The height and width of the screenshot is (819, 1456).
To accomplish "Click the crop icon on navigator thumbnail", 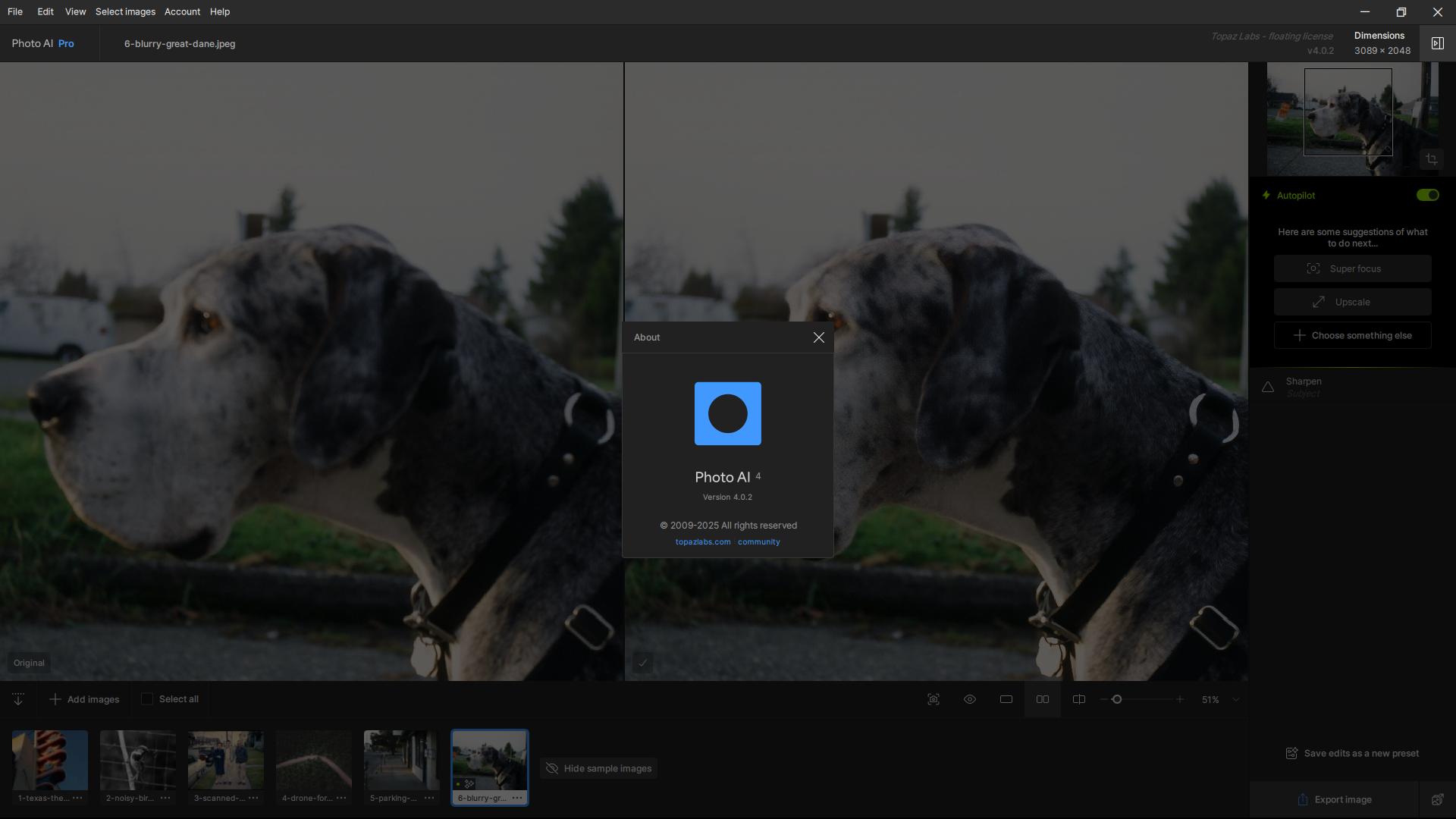I will [1431, 159].
